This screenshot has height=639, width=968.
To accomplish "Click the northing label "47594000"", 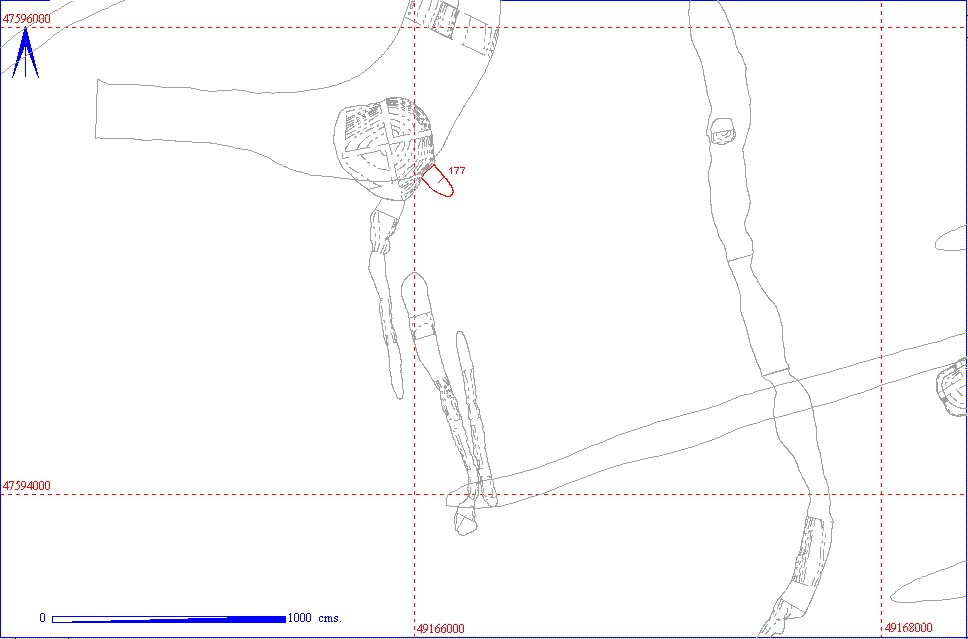I will (x=27, y=486).
